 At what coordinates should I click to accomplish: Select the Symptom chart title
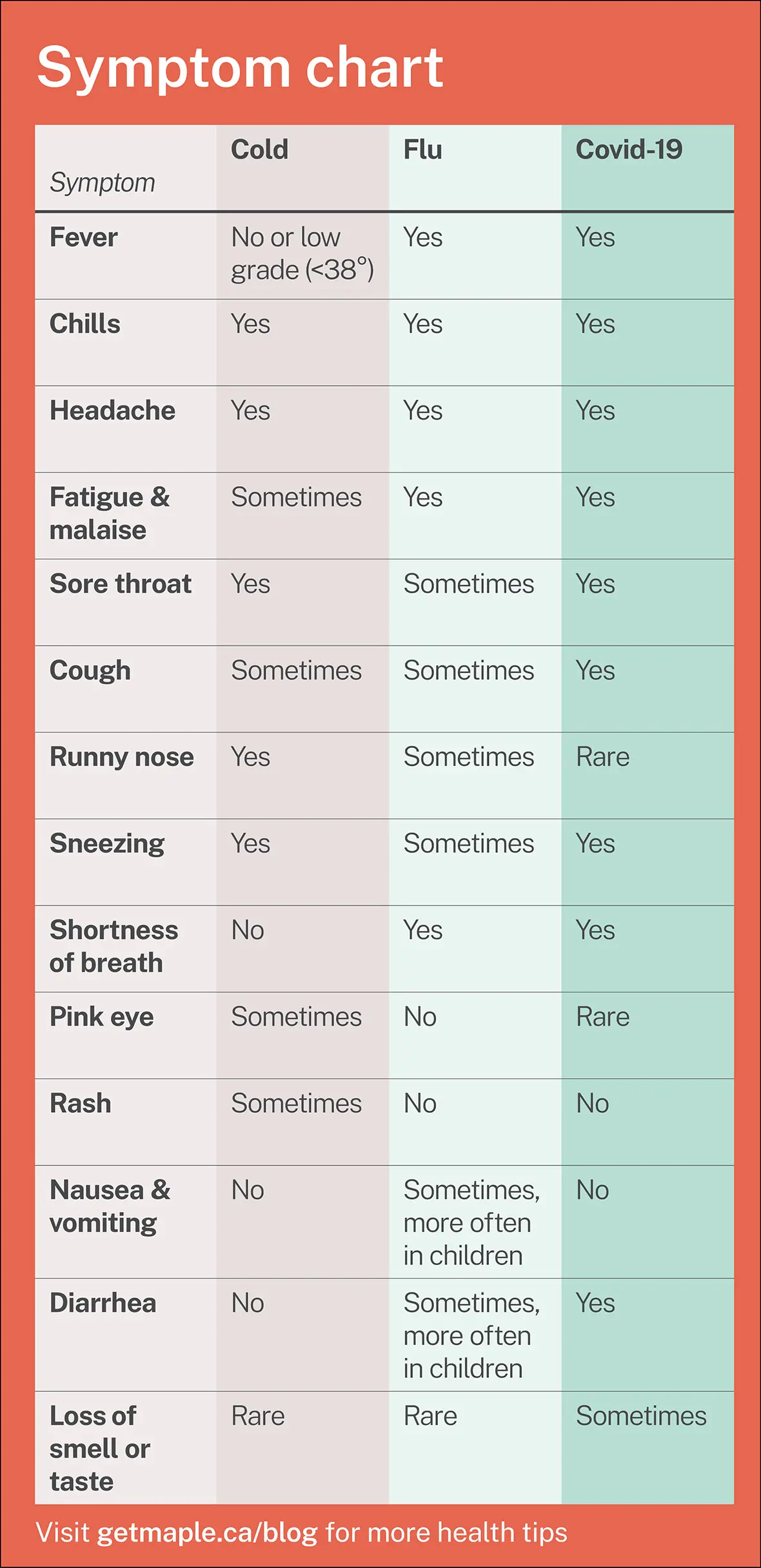240,68
